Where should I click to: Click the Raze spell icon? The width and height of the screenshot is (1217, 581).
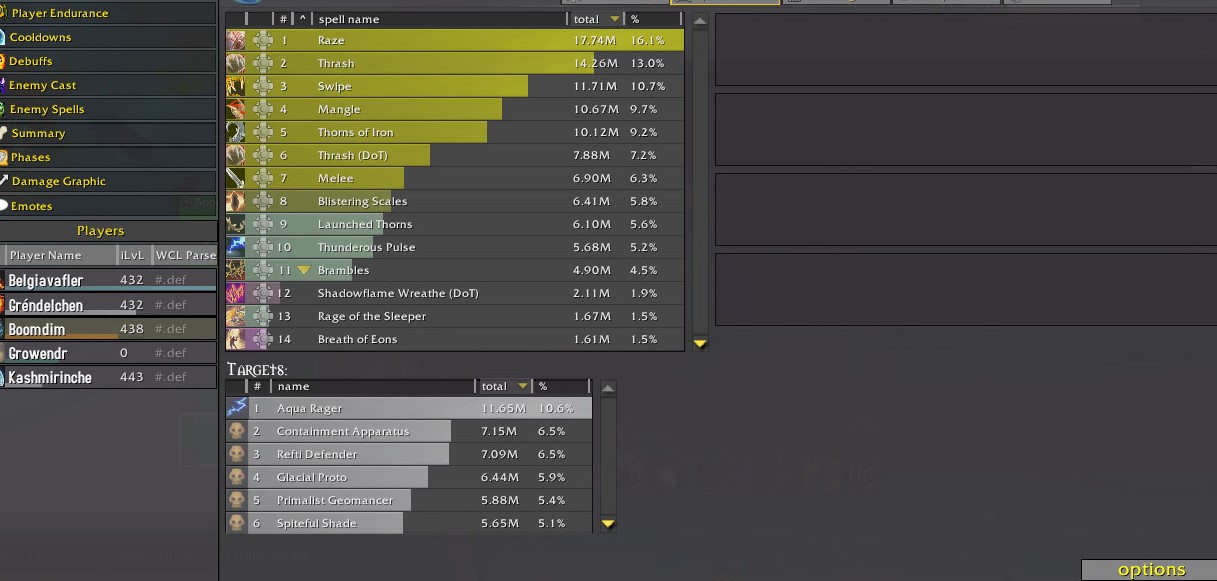(x=236, y=40)
